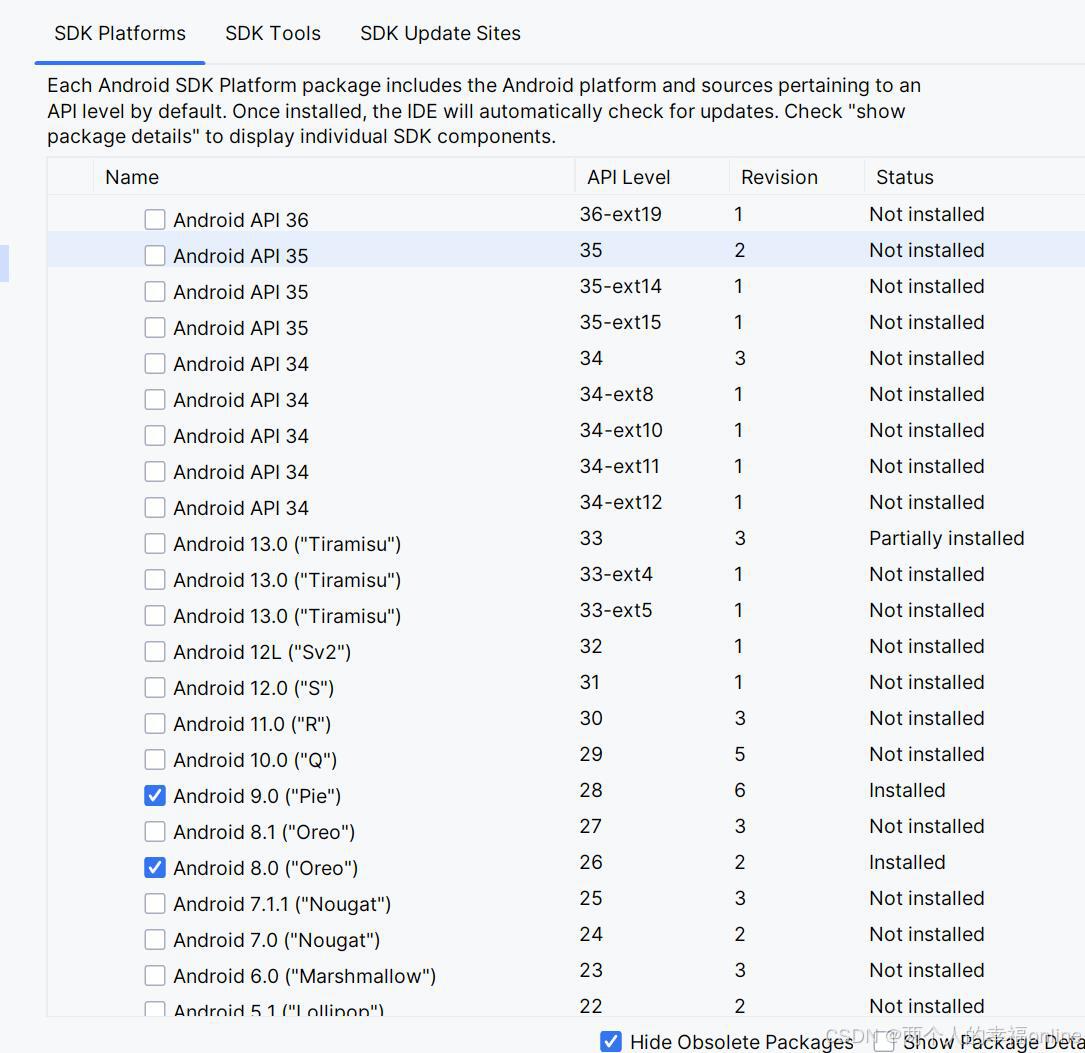The width and height of the screenshot is (1085, 1053).
Task: Tick the Tiramisu 33-ext4 checkbox
Action: (155, 579)
